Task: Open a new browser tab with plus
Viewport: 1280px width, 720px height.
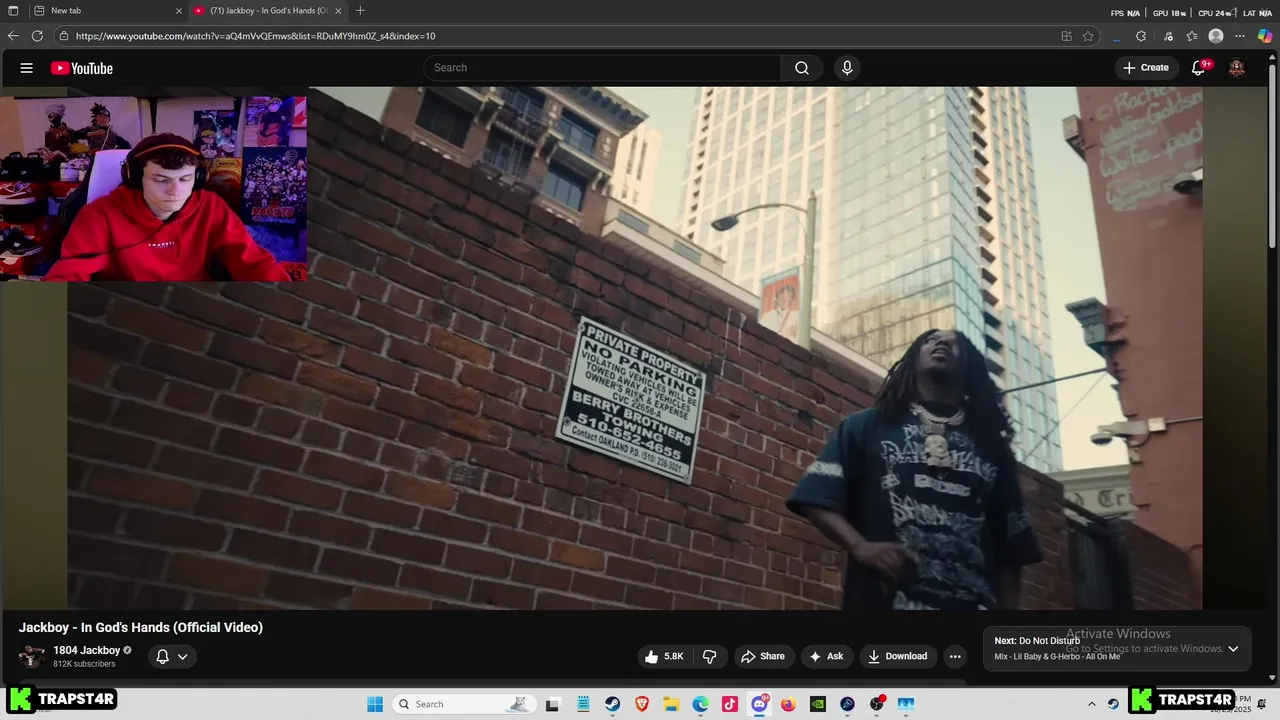Action: tap(360, 10)
